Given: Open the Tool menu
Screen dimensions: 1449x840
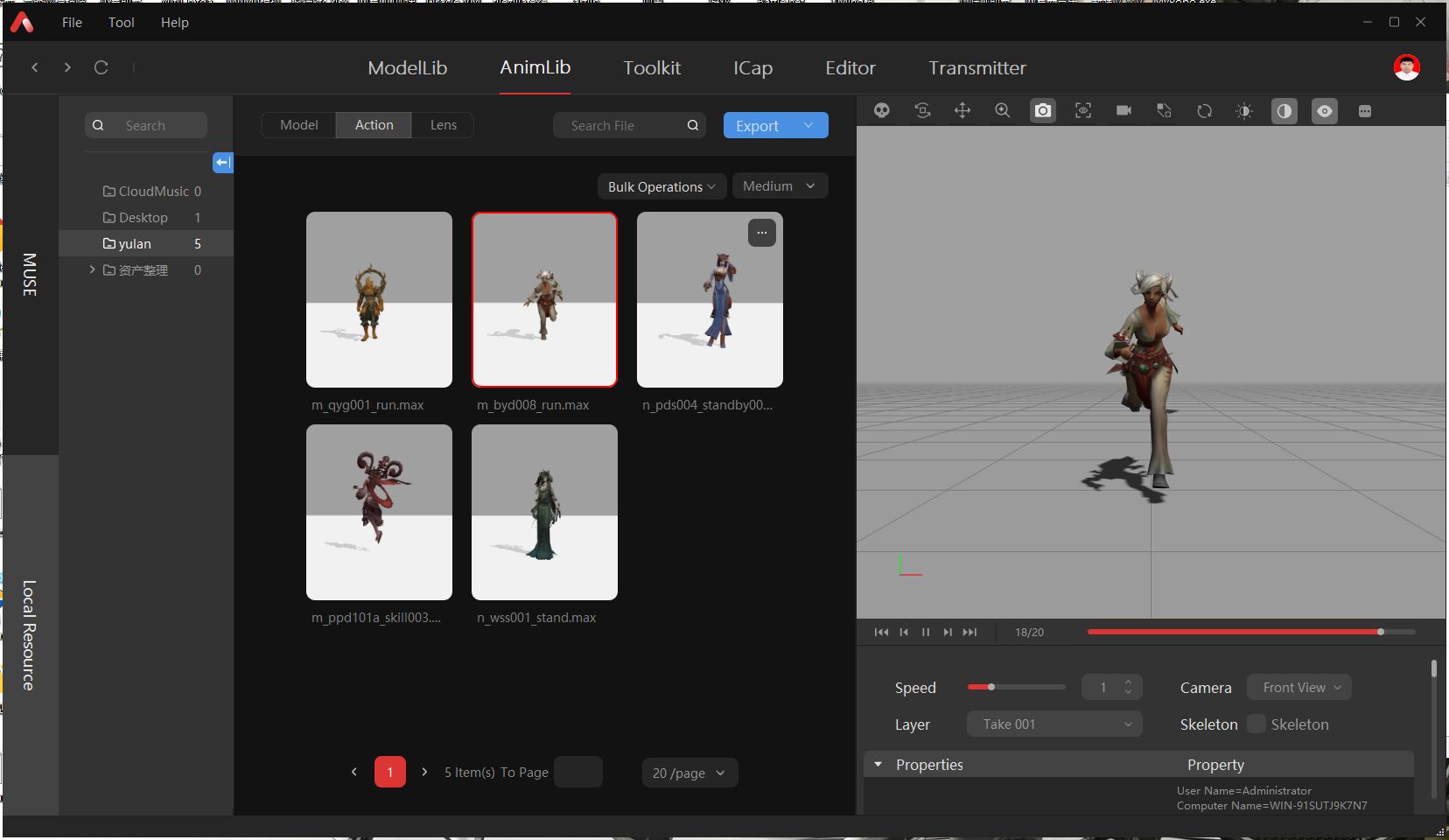Looking at the screenshot, I should pos(122,22).
